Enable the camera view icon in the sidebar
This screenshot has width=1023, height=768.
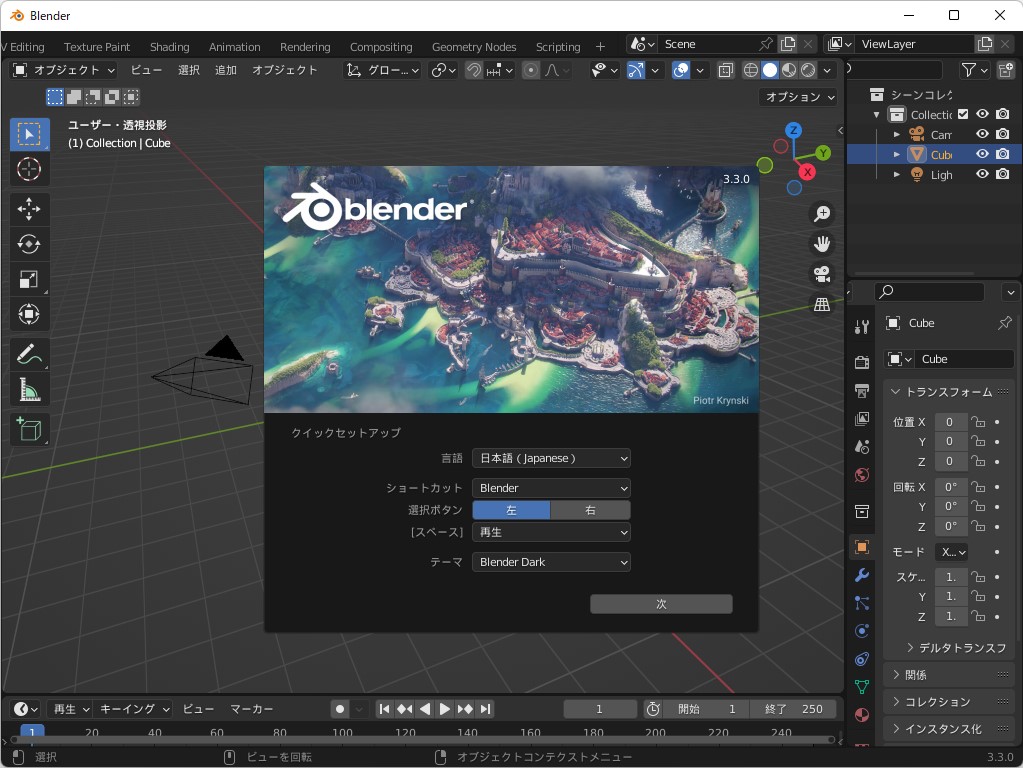(821, 274)
